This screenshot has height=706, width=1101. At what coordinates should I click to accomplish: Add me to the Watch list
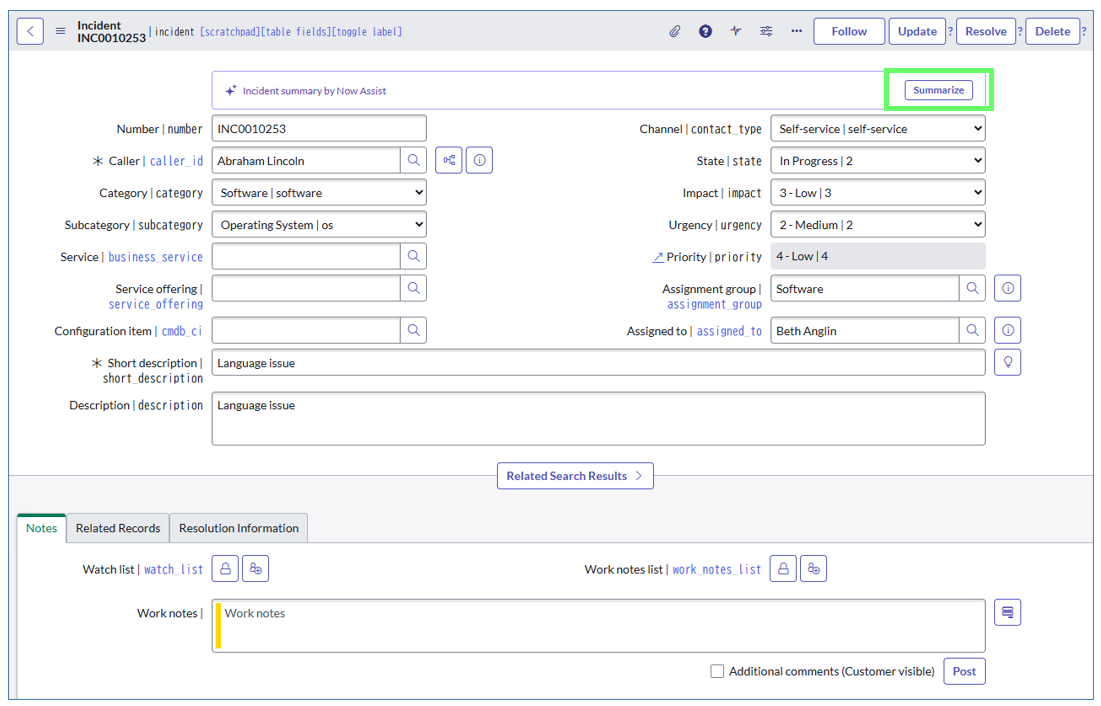256,568
